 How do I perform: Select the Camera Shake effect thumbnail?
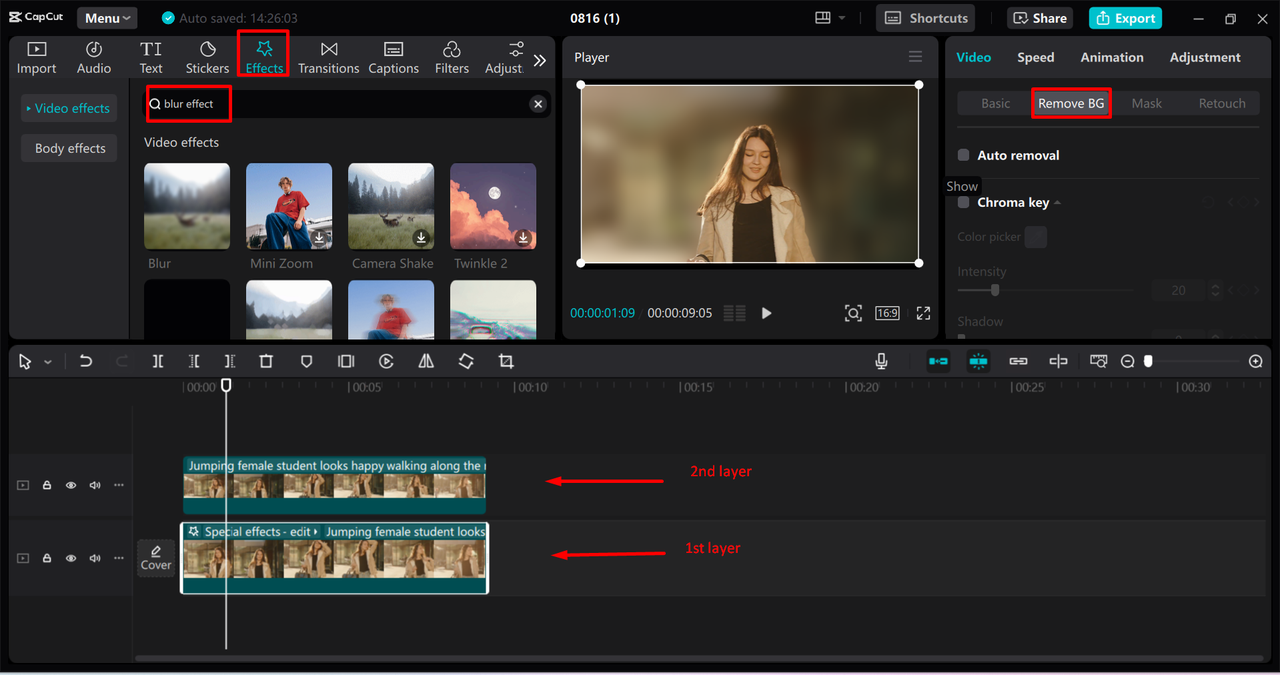click(x=391, y=206)
